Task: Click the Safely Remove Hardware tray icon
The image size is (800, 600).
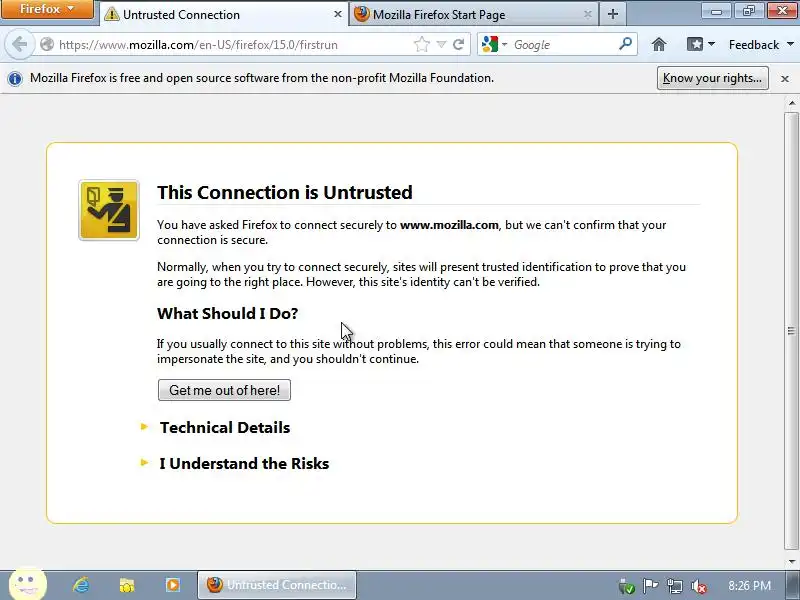Action: (627, 586)
